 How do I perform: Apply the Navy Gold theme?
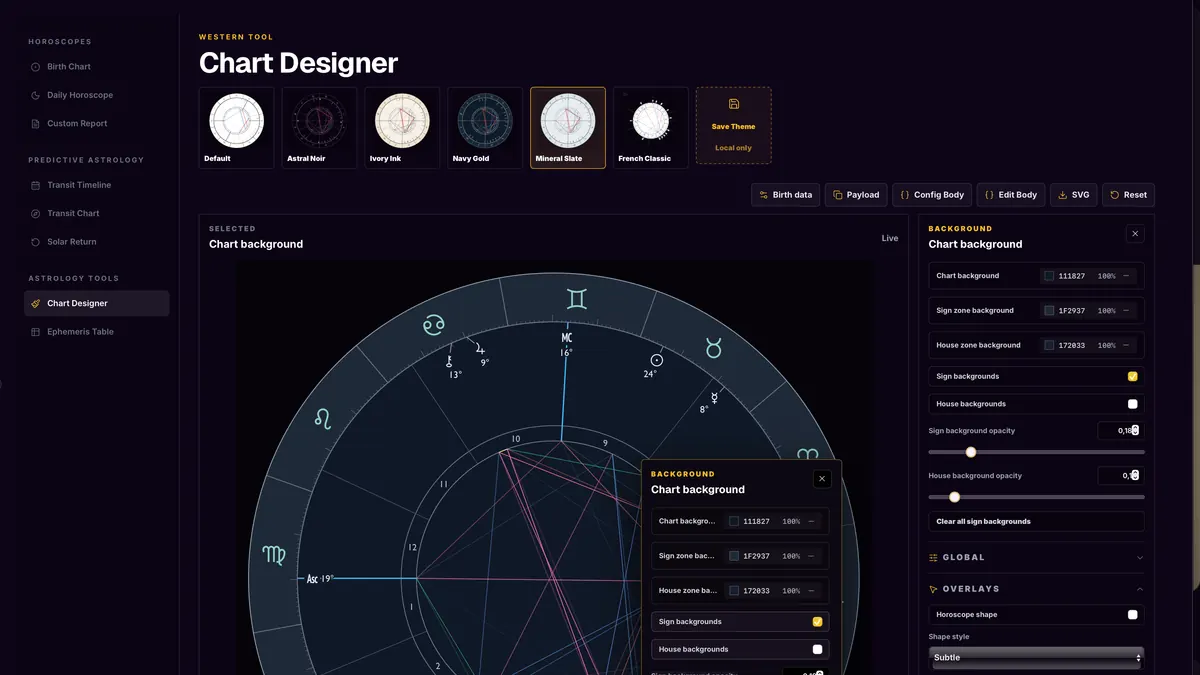[485, 128]
